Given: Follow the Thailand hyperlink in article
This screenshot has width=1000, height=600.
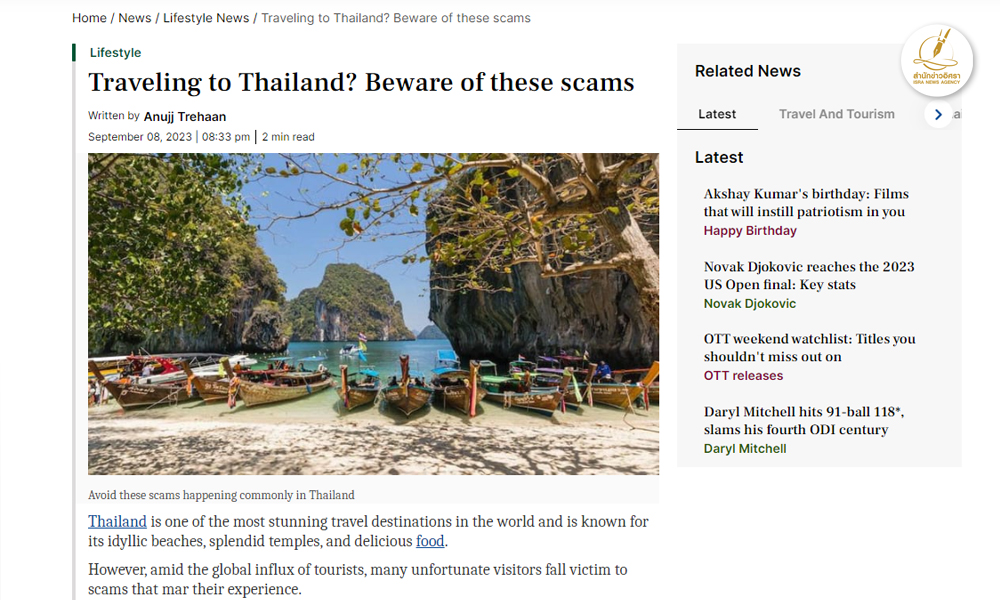Looking at the screenshot, I should [117, 521].
